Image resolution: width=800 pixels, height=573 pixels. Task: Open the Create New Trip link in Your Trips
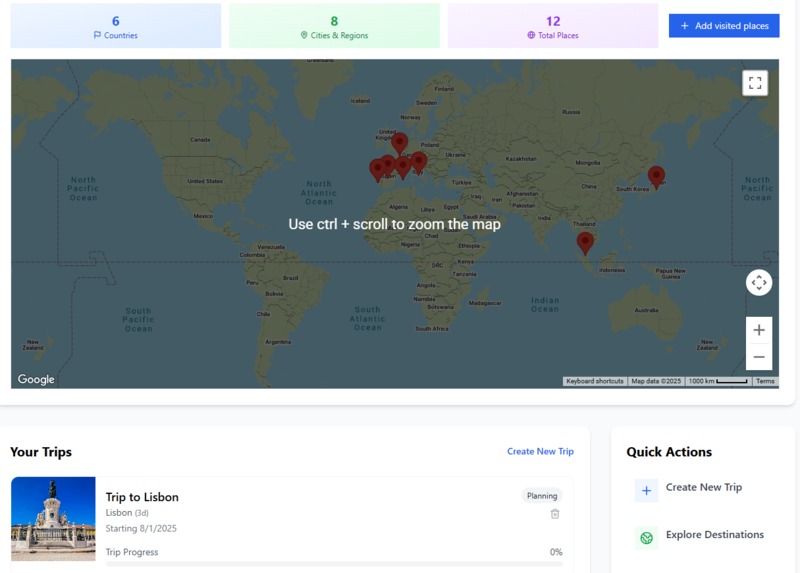pyautogui.click(x=540, y=451)
